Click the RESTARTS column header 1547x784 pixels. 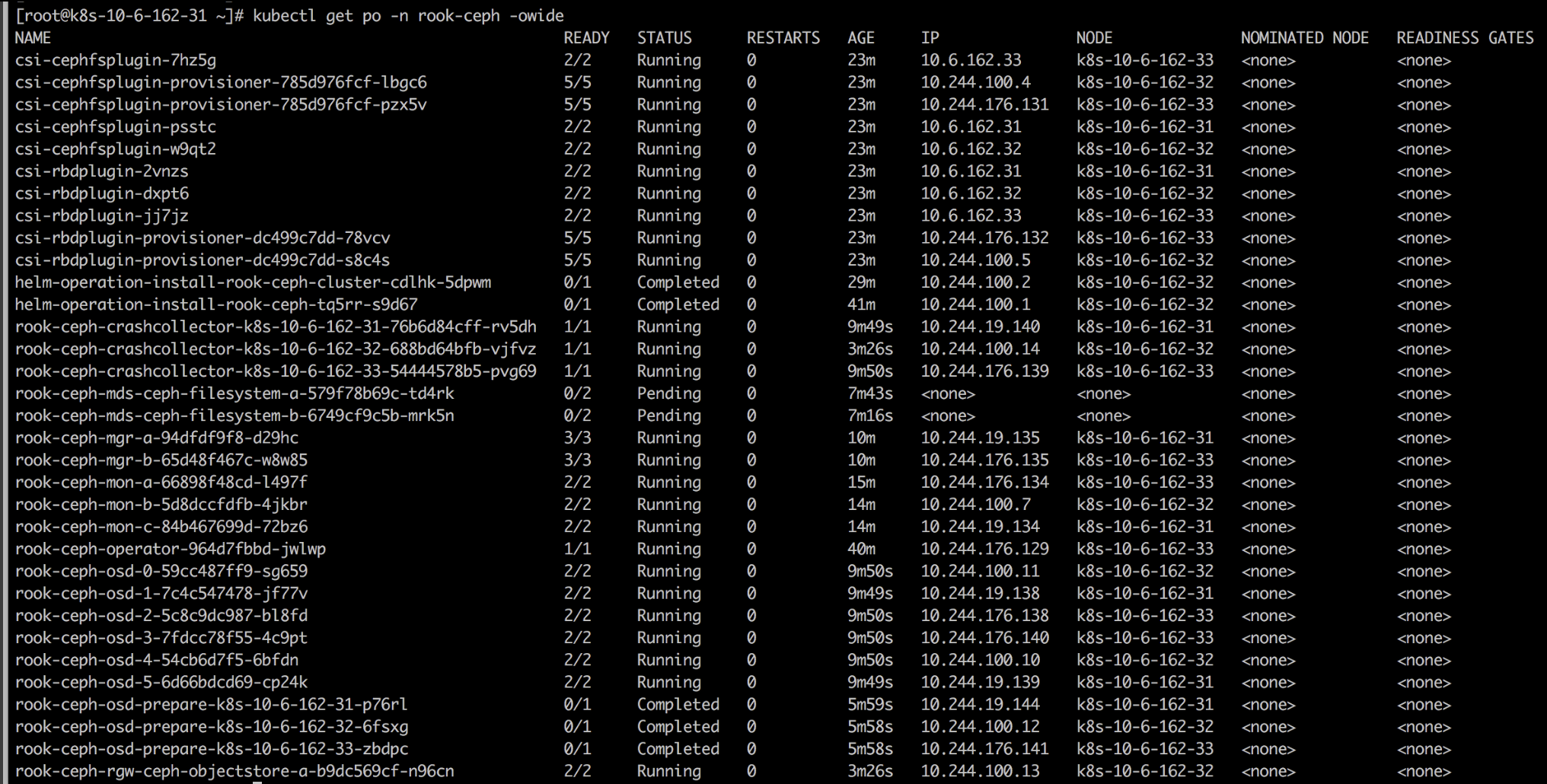tap(783, 38)
